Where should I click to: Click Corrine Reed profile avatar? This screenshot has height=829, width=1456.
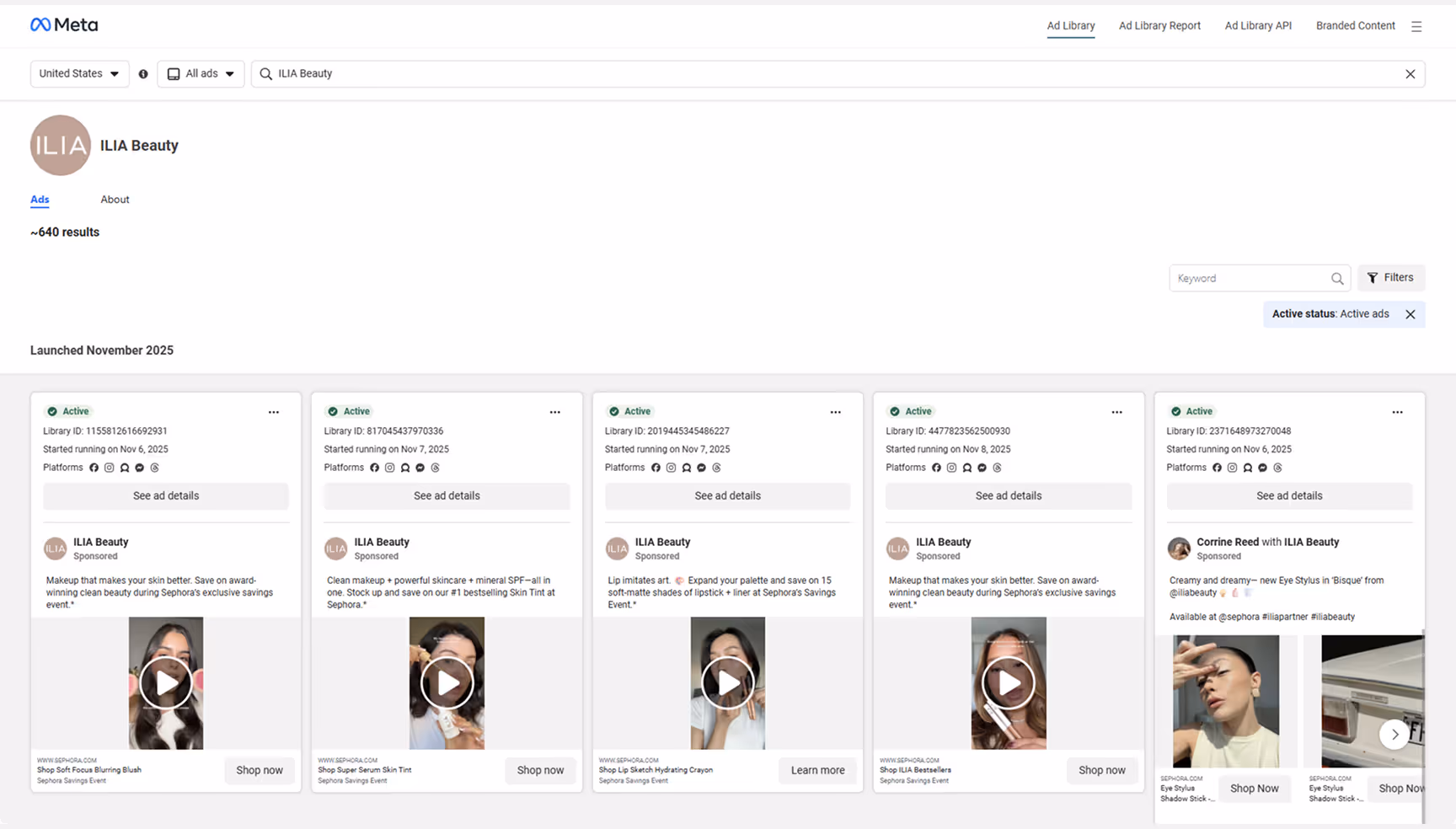[x=1179, y=548]
